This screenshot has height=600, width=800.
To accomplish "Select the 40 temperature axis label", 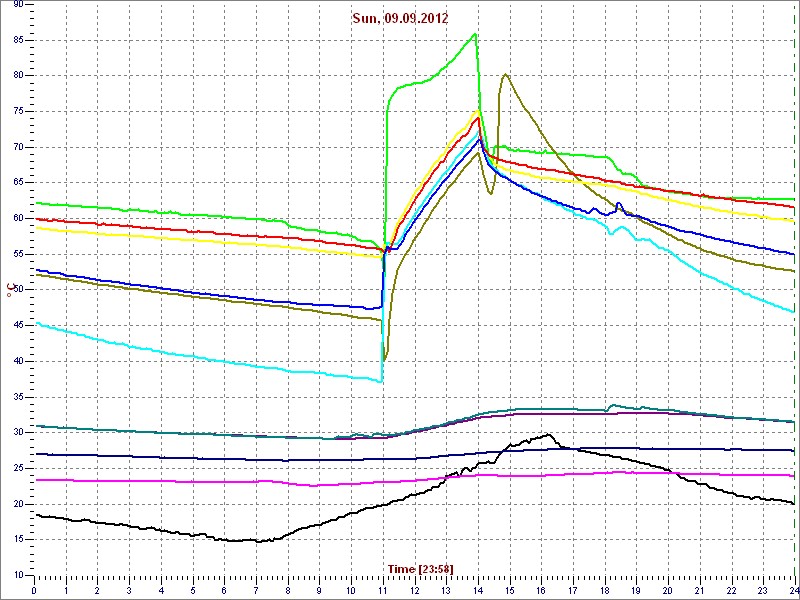I will [17, 361].
